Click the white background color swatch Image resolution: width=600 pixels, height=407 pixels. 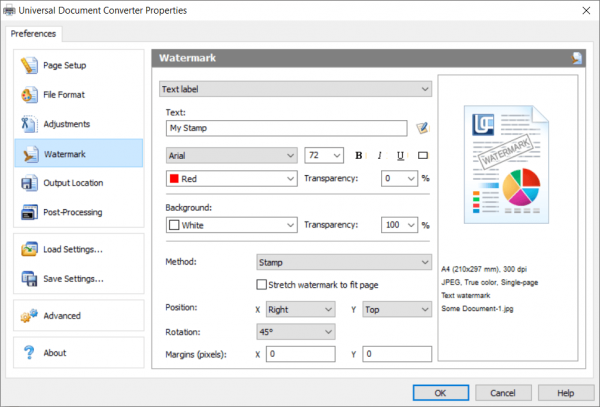(174, 225)
